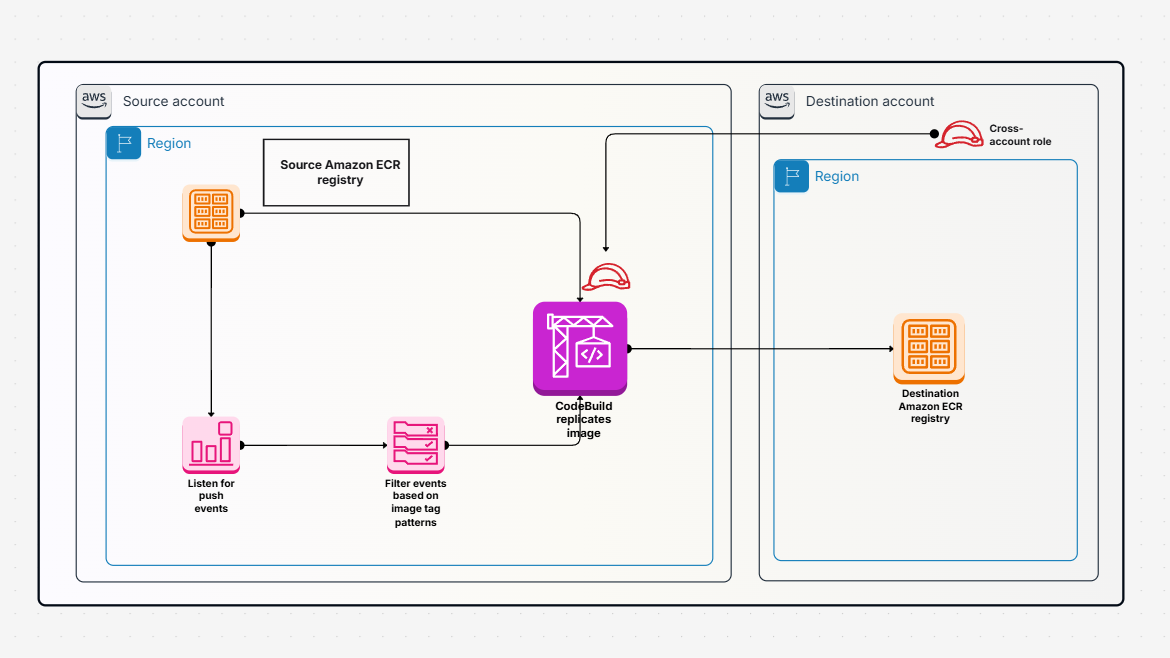The image size is (1170, 658).
Task: Select the 'Filter events' rule icon
Action: point(416,445)
